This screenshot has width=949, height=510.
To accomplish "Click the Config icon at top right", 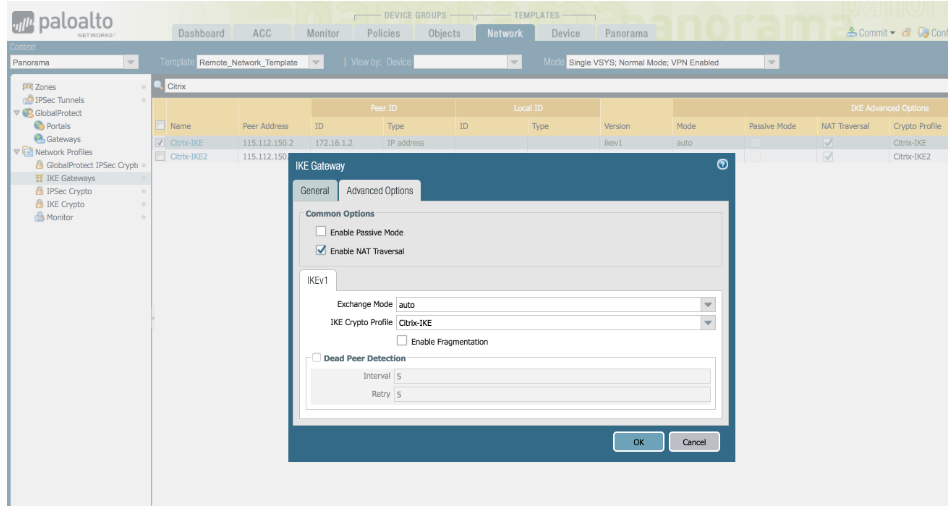I will (x=923, y=32).
